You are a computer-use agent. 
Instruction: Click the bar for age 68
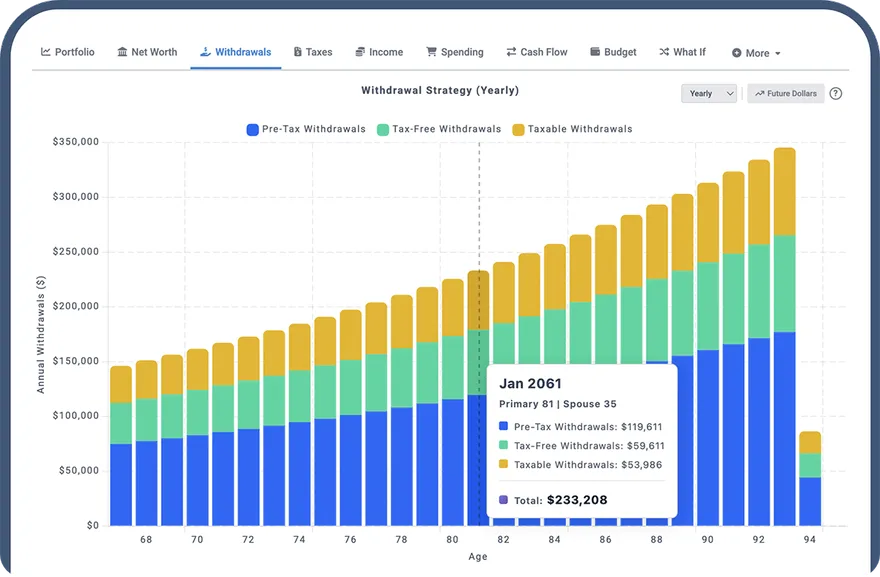tap(146, 443)
